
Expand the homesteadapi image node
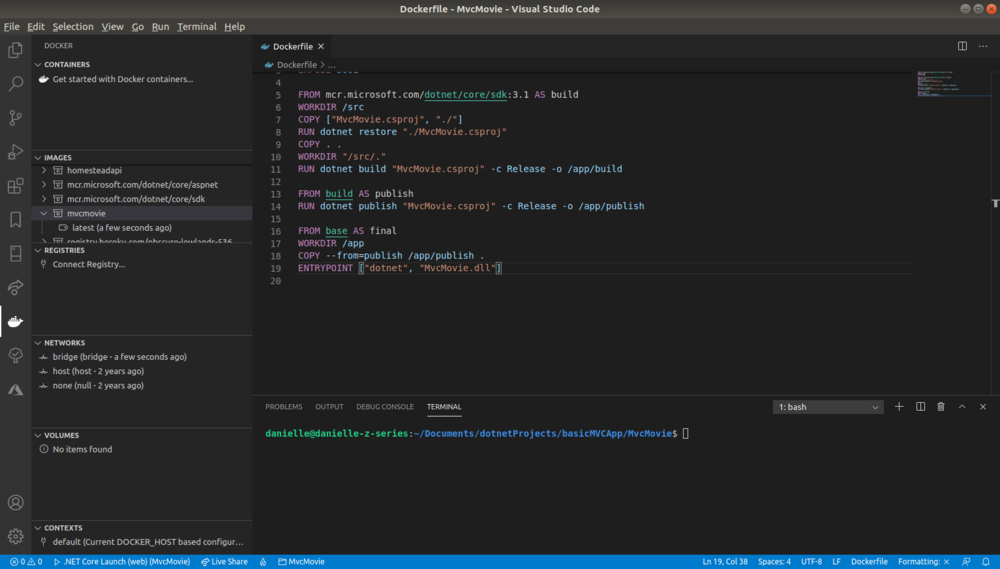[44, 170]
